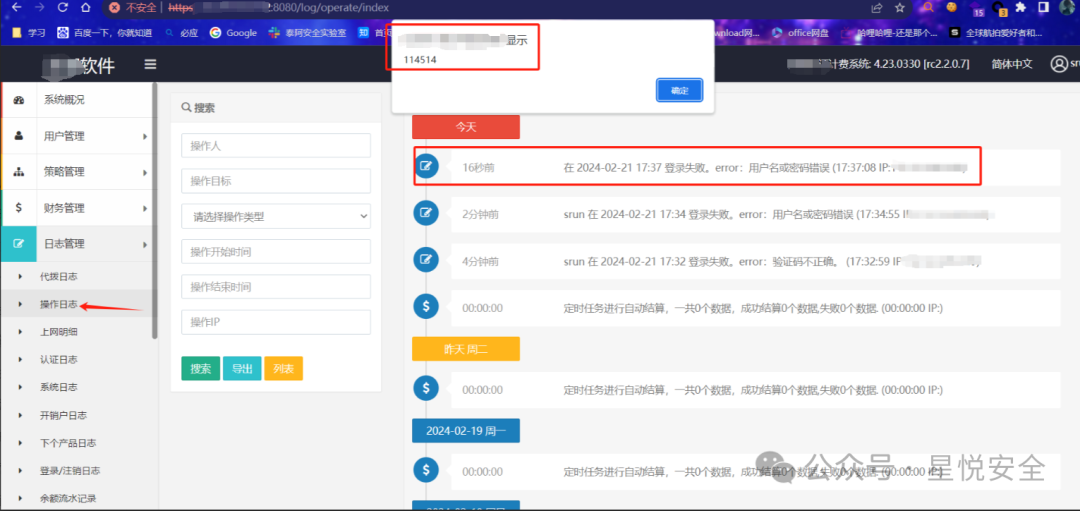Open the 简体中文 language selector

click(x=1012, y=64)
